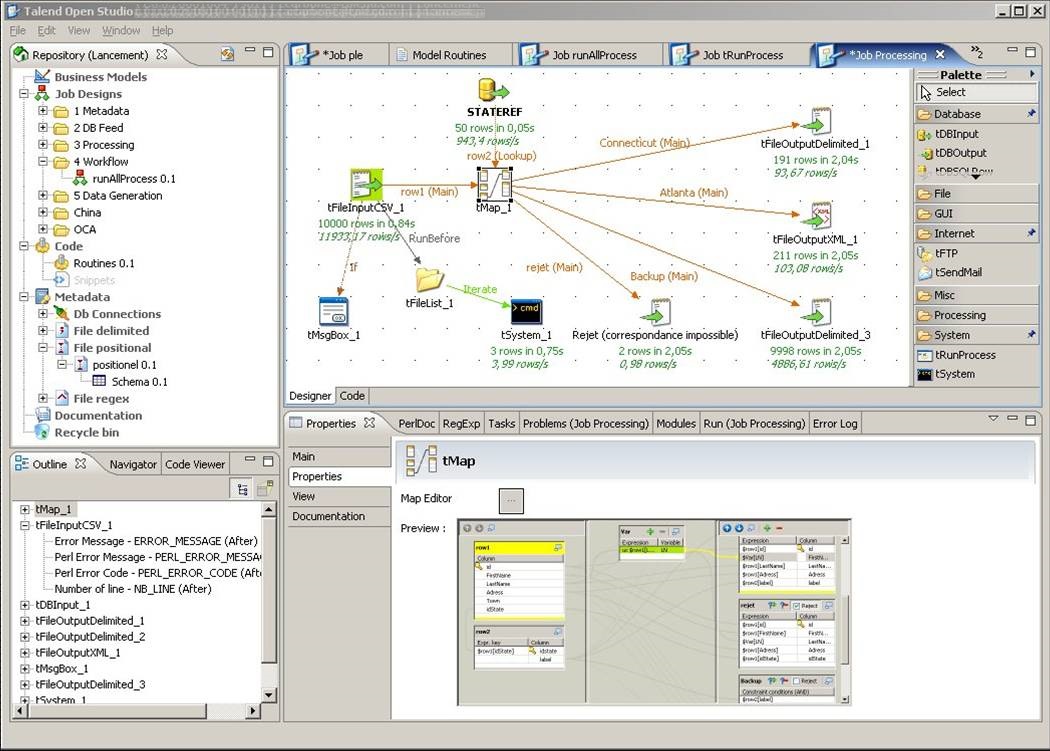The image size is (1050, 751).
Task: Collapse the 4 Workflow folder
Action: (43, 162)
